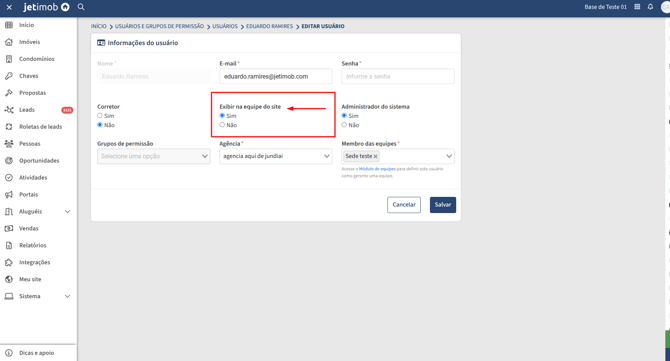Open Oportunidades in the sidebar menu
Viewport: 670px width, 361px height.
point(39,161)
